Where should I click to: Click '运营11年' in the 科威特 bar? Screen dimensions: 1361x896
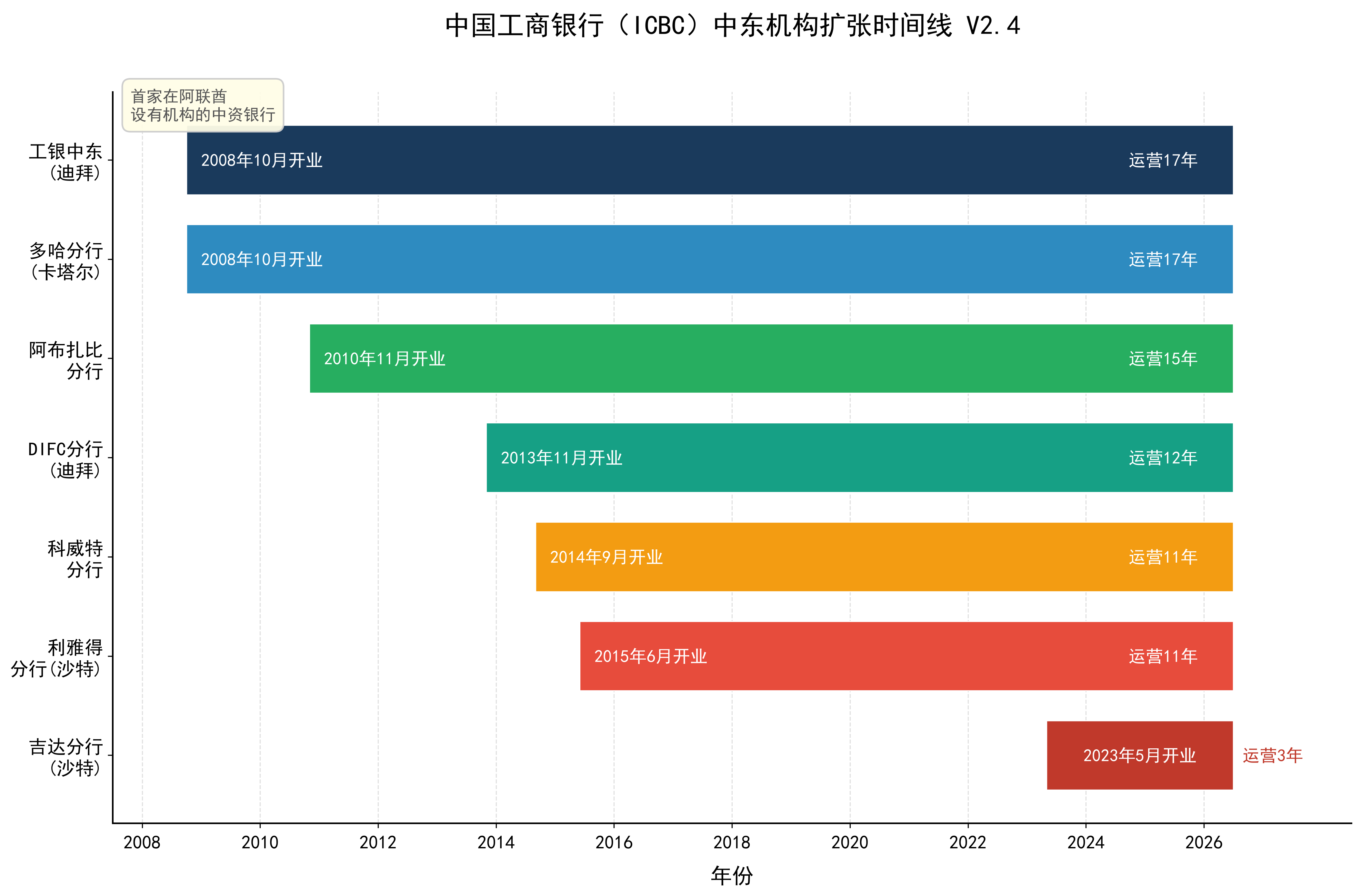pyautogui.click(x=1163, y=558)
